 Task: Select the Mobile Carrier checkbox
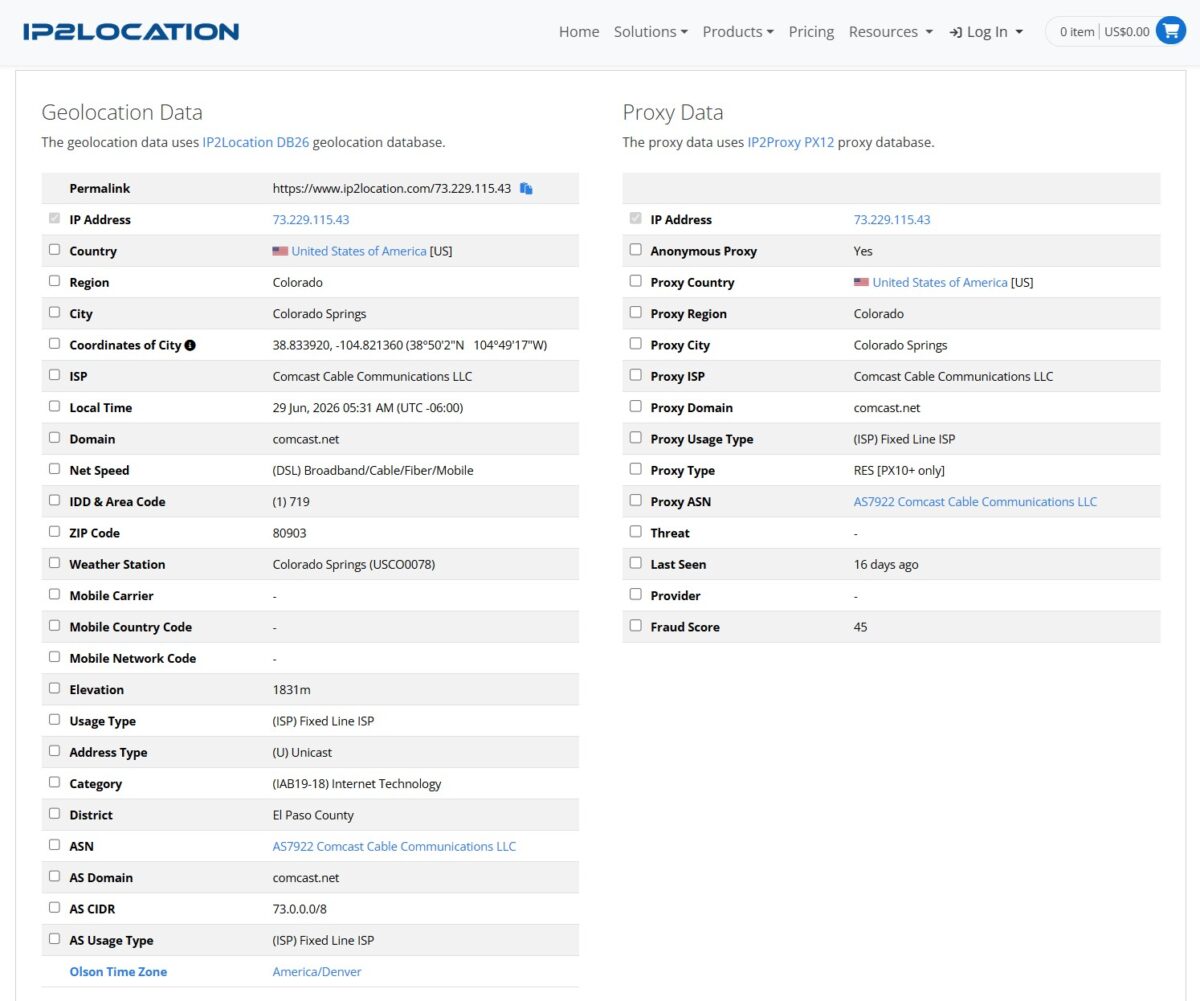54,594
